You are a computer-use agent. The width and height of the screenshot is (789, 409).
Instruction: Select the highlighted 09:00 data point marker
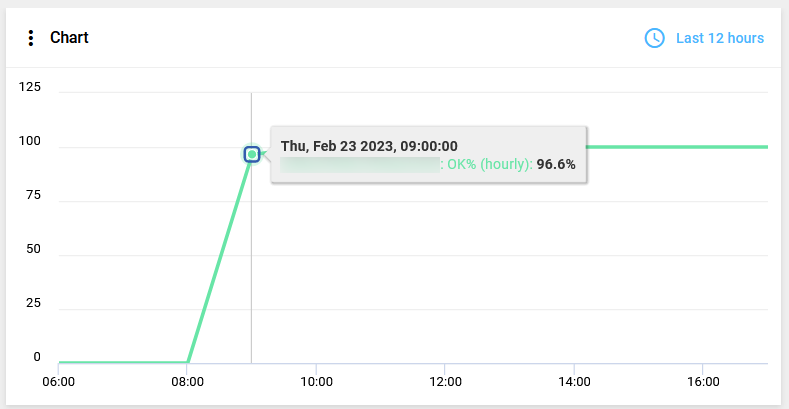tap(252, 154)
